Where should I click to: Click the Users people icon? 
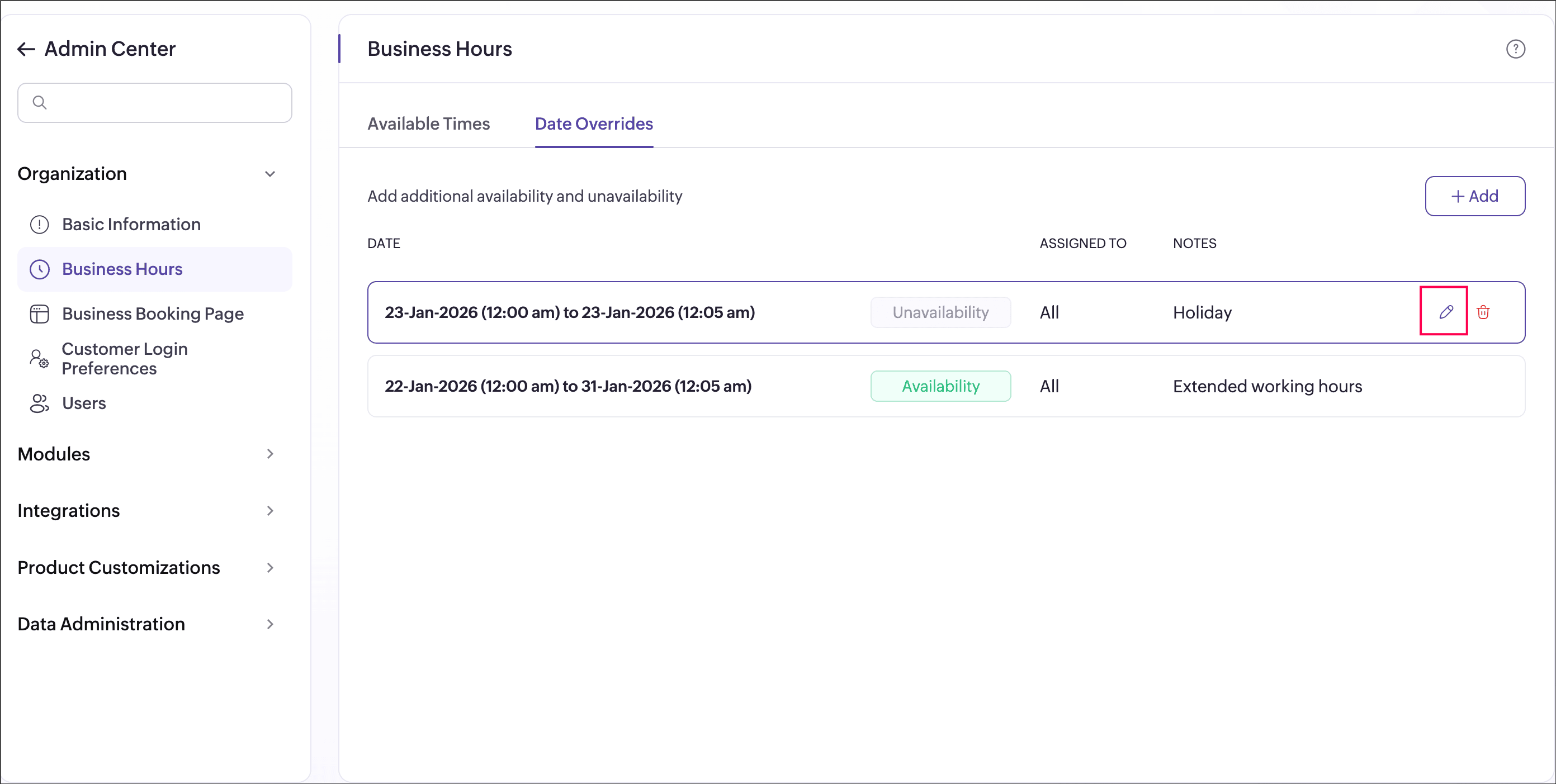point(40,403)
